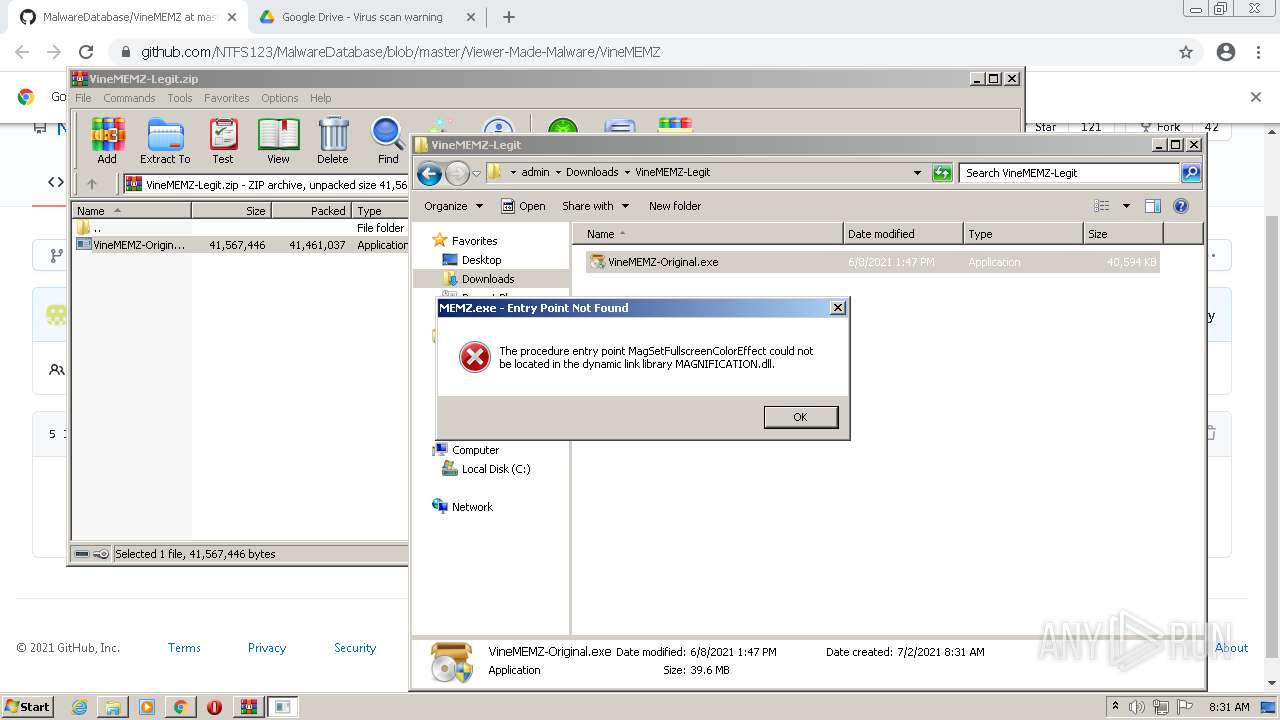Viewport: 1280px width, 720px height.
Task: Select Downloads in Explorer's sidebar
Action: click(x=488, y=279)
